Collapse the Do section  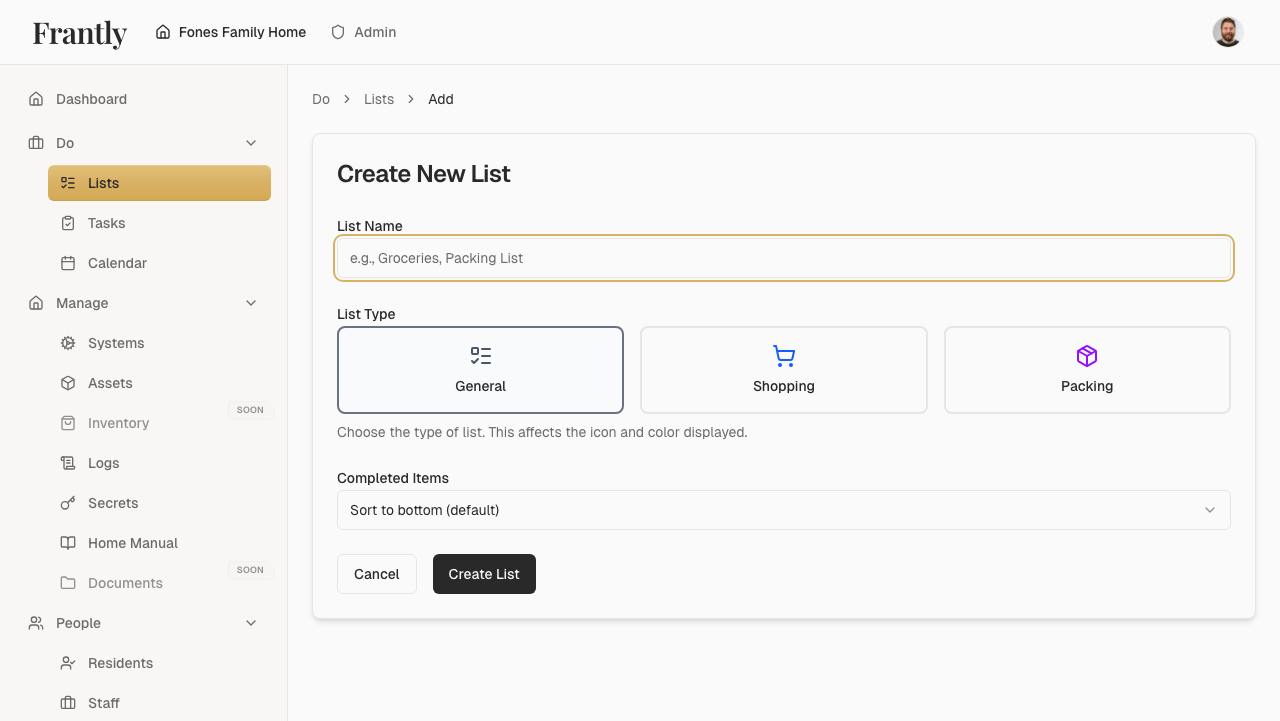pos(251,143)
